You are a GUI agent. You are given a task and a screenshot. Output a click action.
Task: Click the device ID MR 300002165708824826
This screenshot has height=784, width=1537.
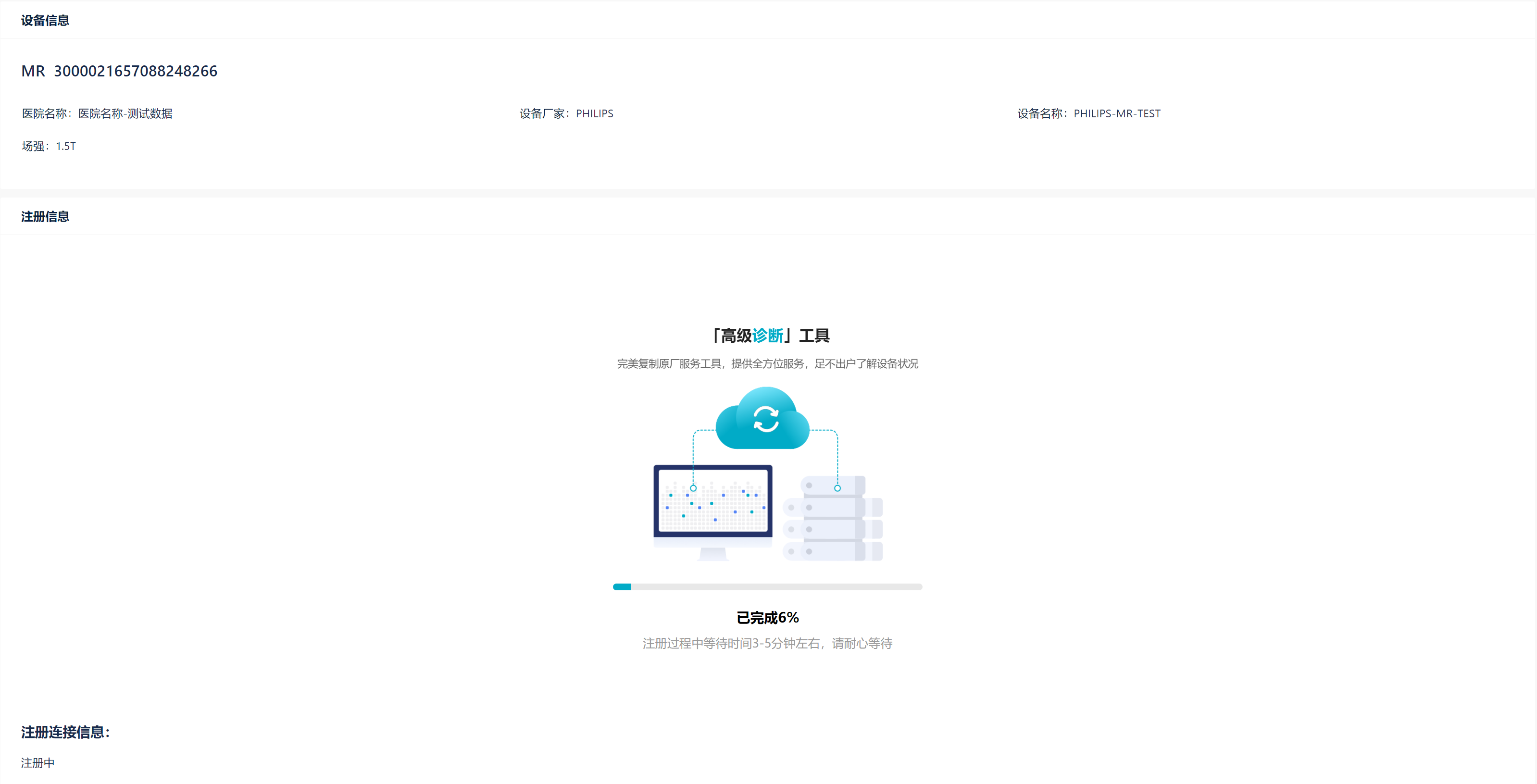pos(119,71)
